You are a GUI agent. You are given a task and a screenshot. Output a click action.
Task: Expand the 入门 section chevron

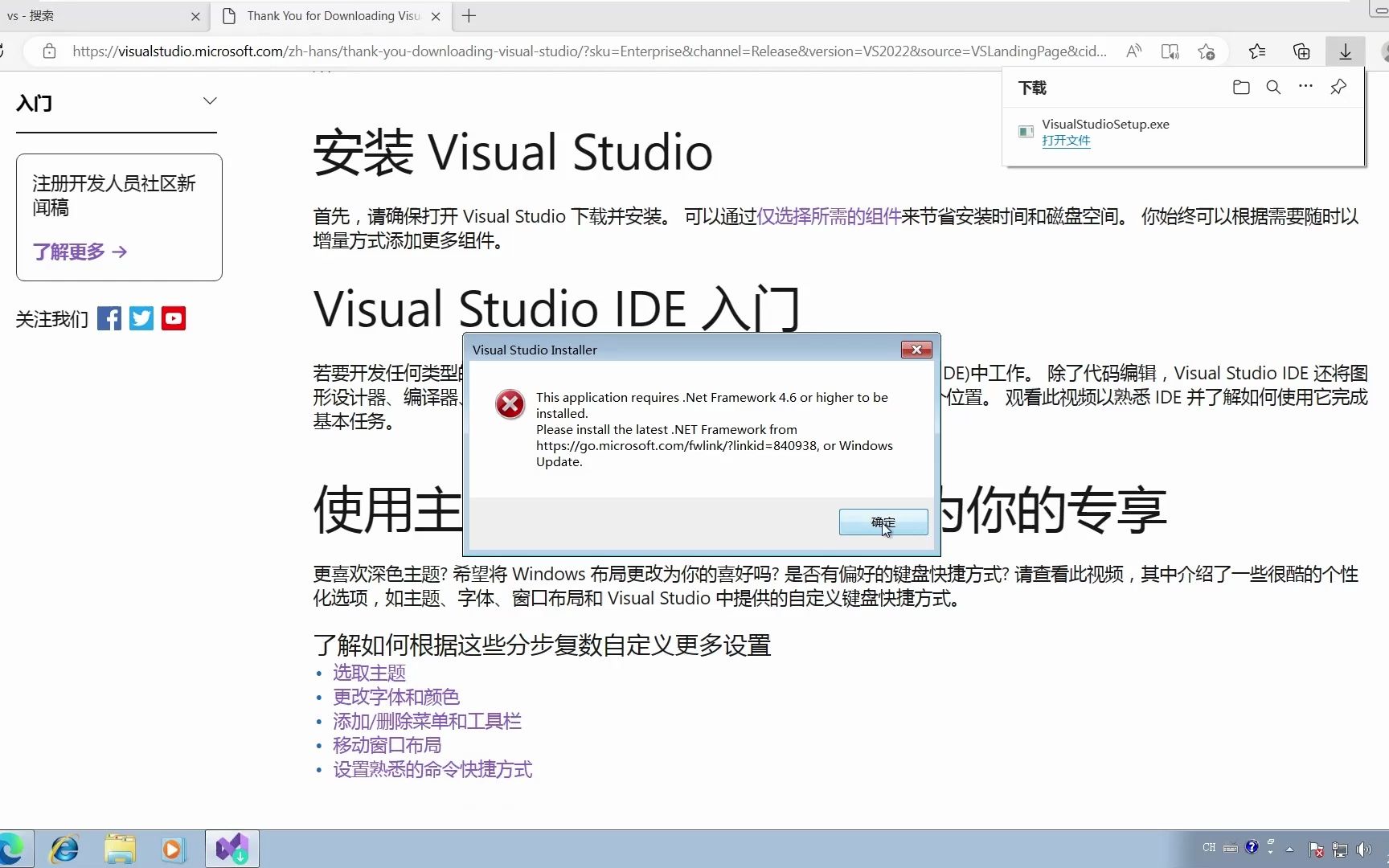(x=210, y=101)
